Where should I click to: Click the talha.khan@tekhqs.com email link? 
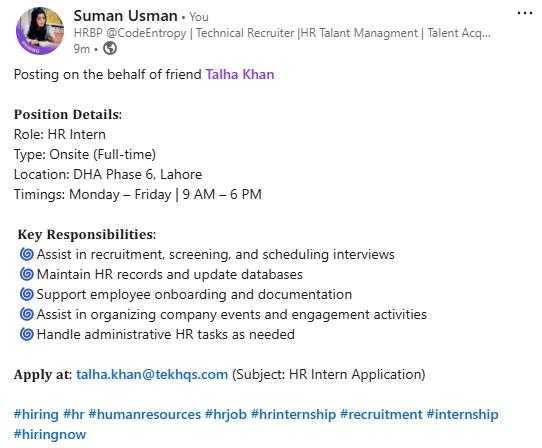(x=152, y=374)
